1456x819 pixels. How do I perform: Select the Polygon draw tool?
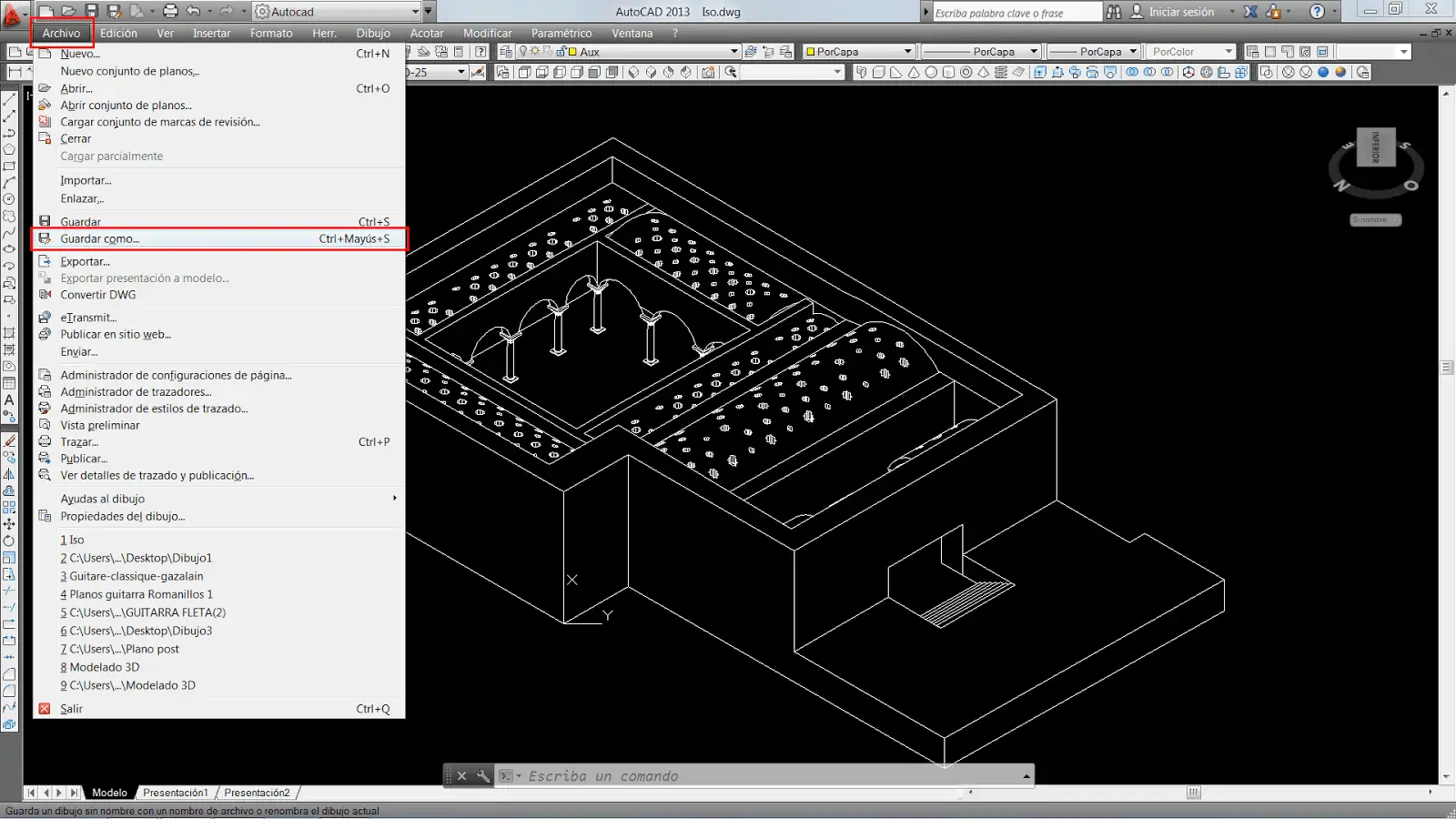point(9,149)
